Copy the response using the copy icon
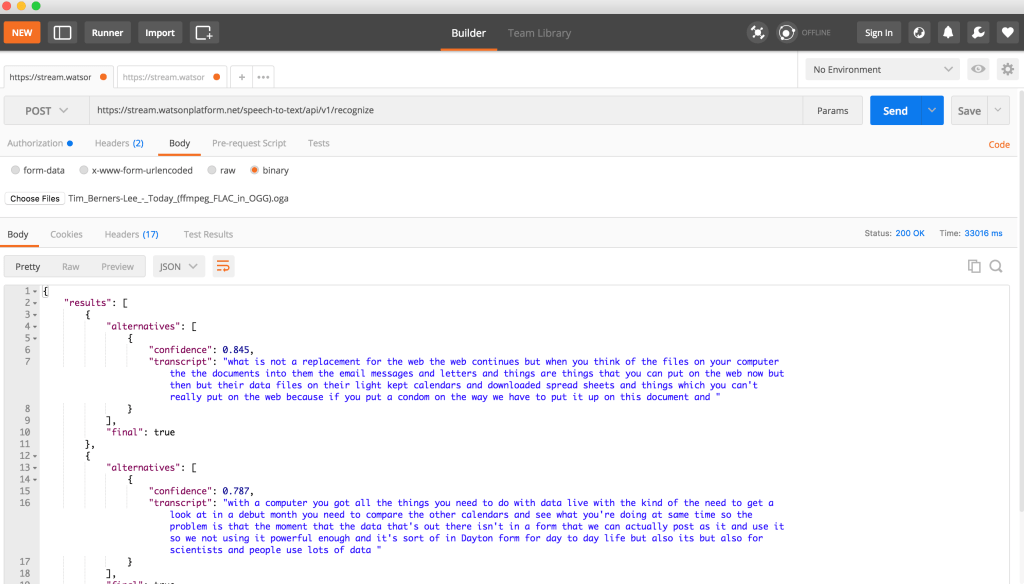The width and height of the screenshot is (1024, 584). [974, 265]
